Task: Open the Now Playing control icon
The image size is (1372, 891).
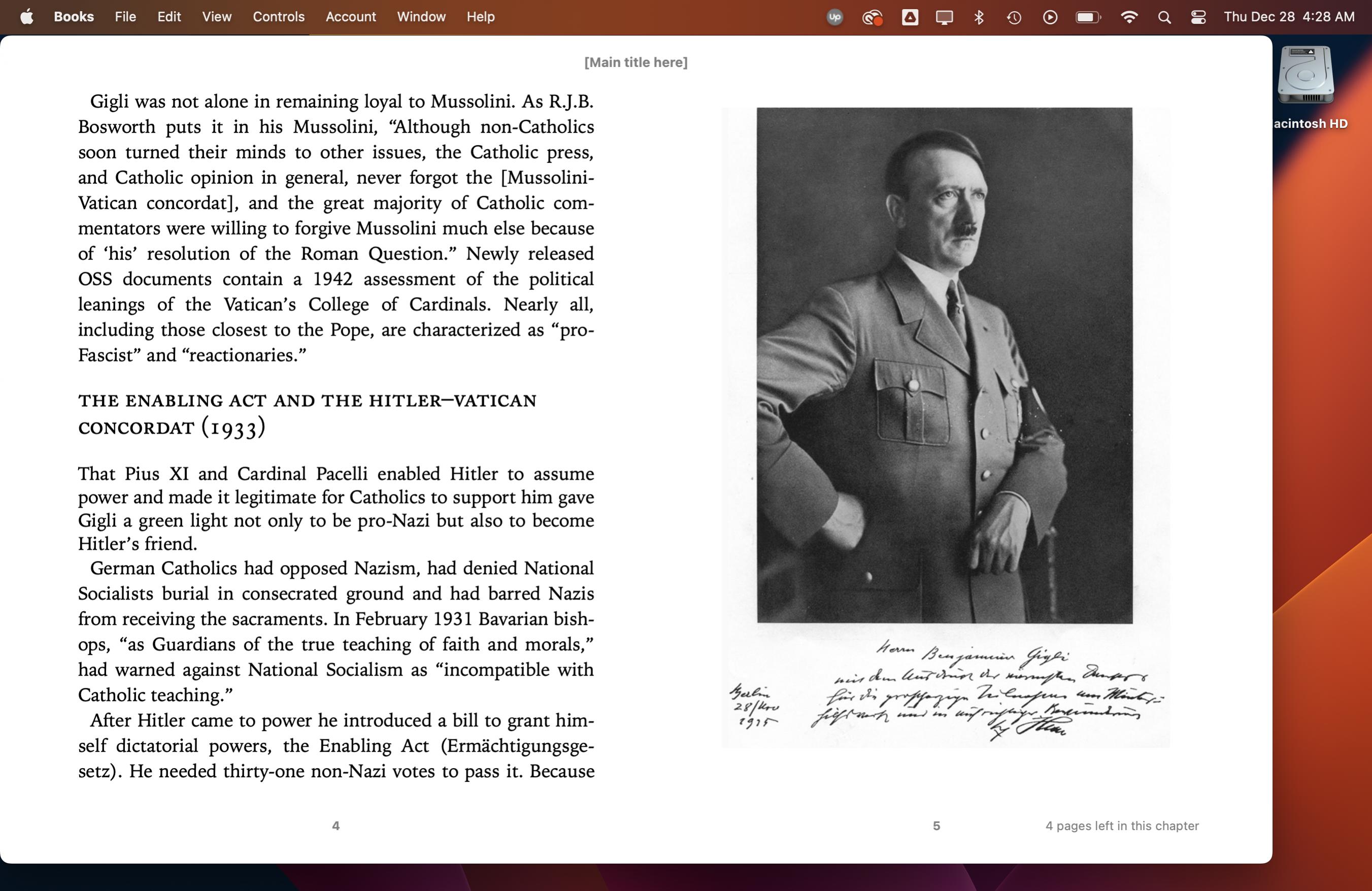Action: click(x=1050, y=17)
